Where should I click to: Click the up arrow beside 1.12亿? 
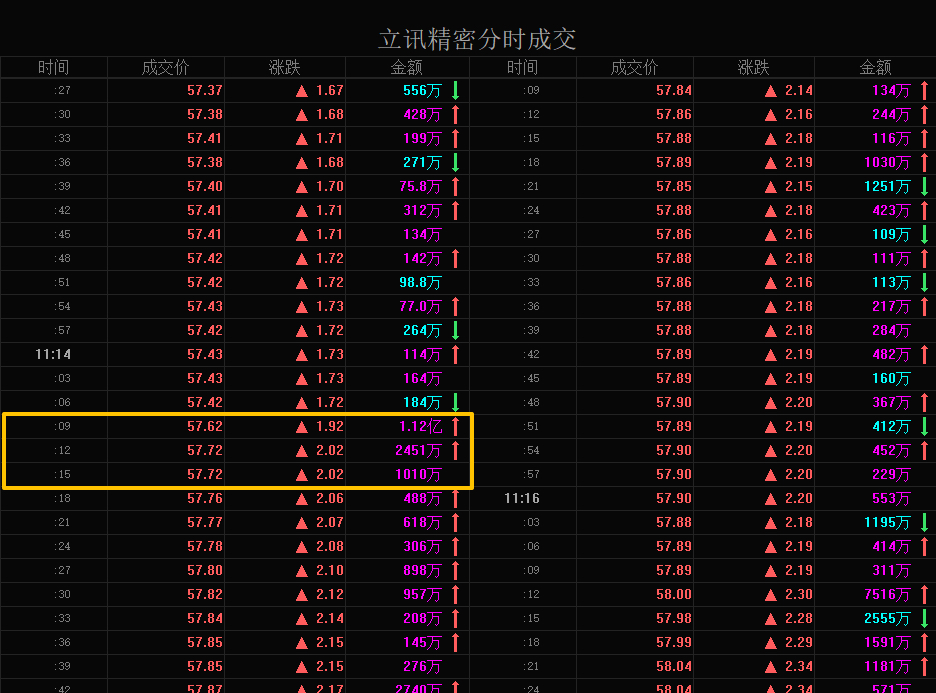[455, 426]
